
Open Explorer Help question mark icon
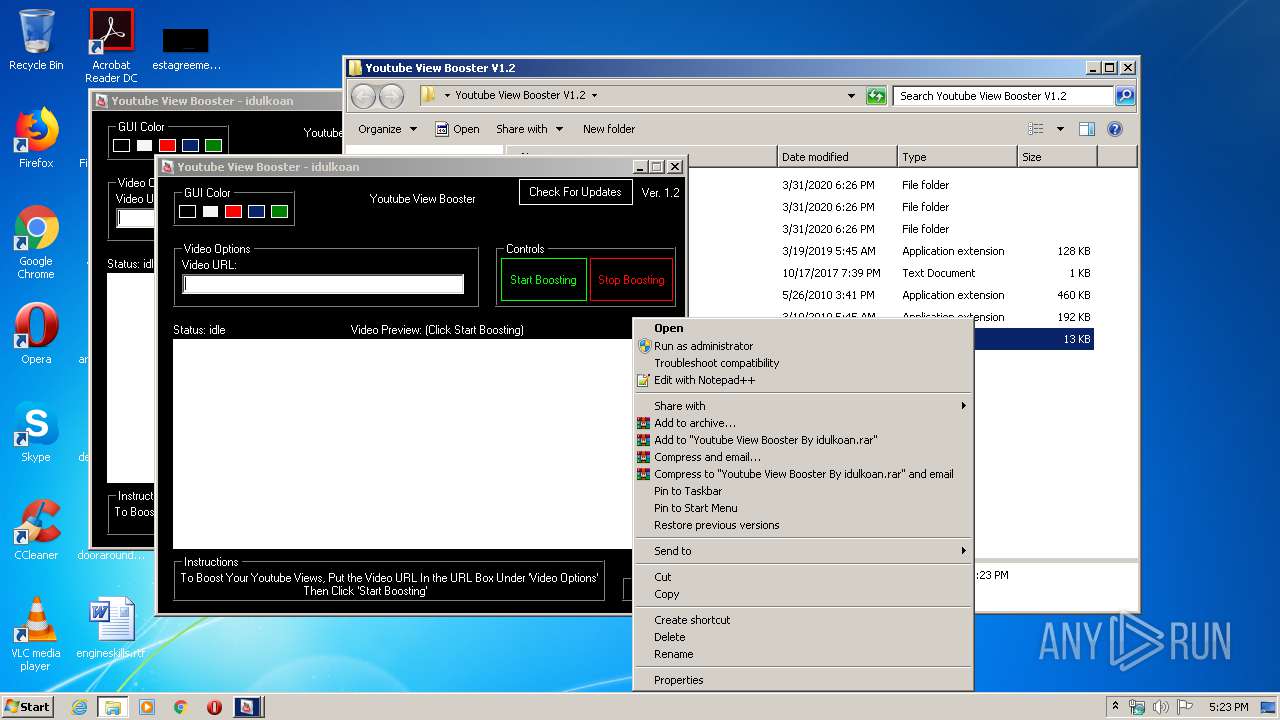click(1115, 129)
